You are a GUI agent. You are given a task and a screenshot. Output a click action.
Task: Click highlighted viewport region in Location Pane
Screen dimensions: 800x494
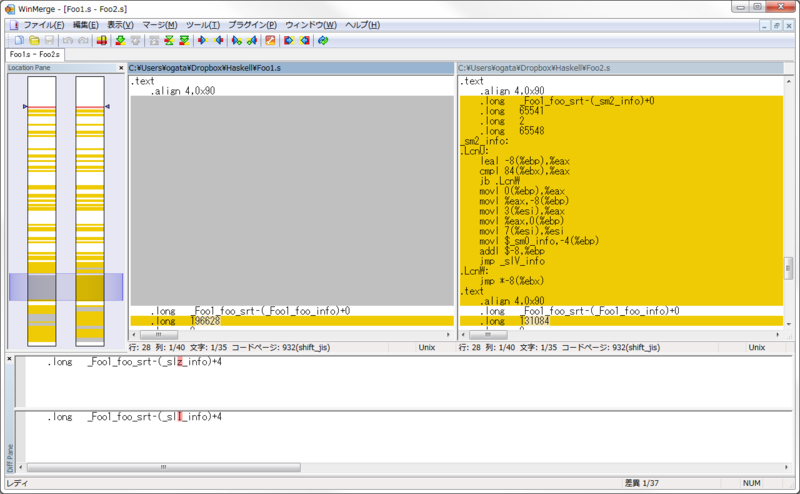pos(66,287)
